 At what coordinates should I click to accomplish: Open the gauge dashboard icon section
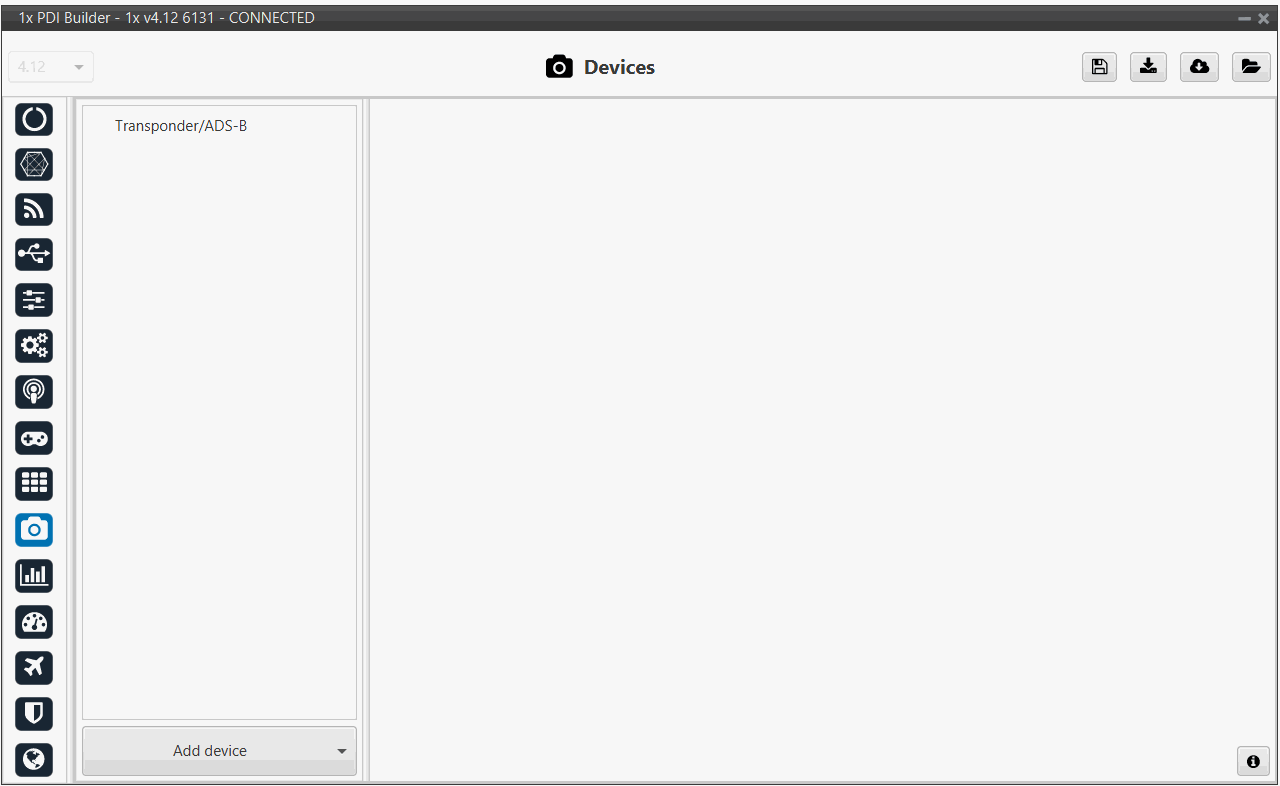pyautogui.click(x=34, y=622)
